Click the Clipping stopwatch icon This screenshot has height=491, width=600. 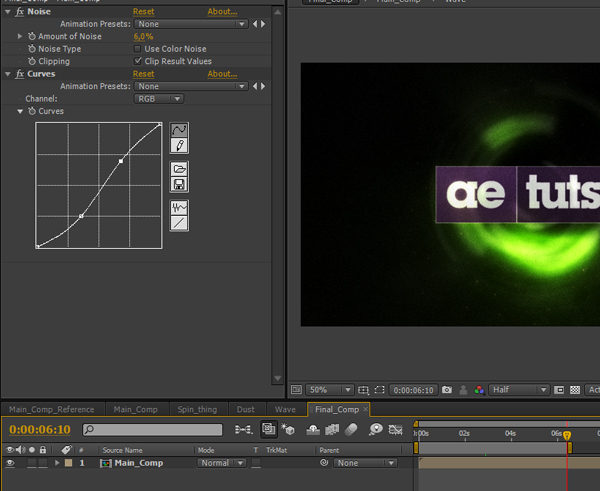pyautogui.click(x=32, y=61)
